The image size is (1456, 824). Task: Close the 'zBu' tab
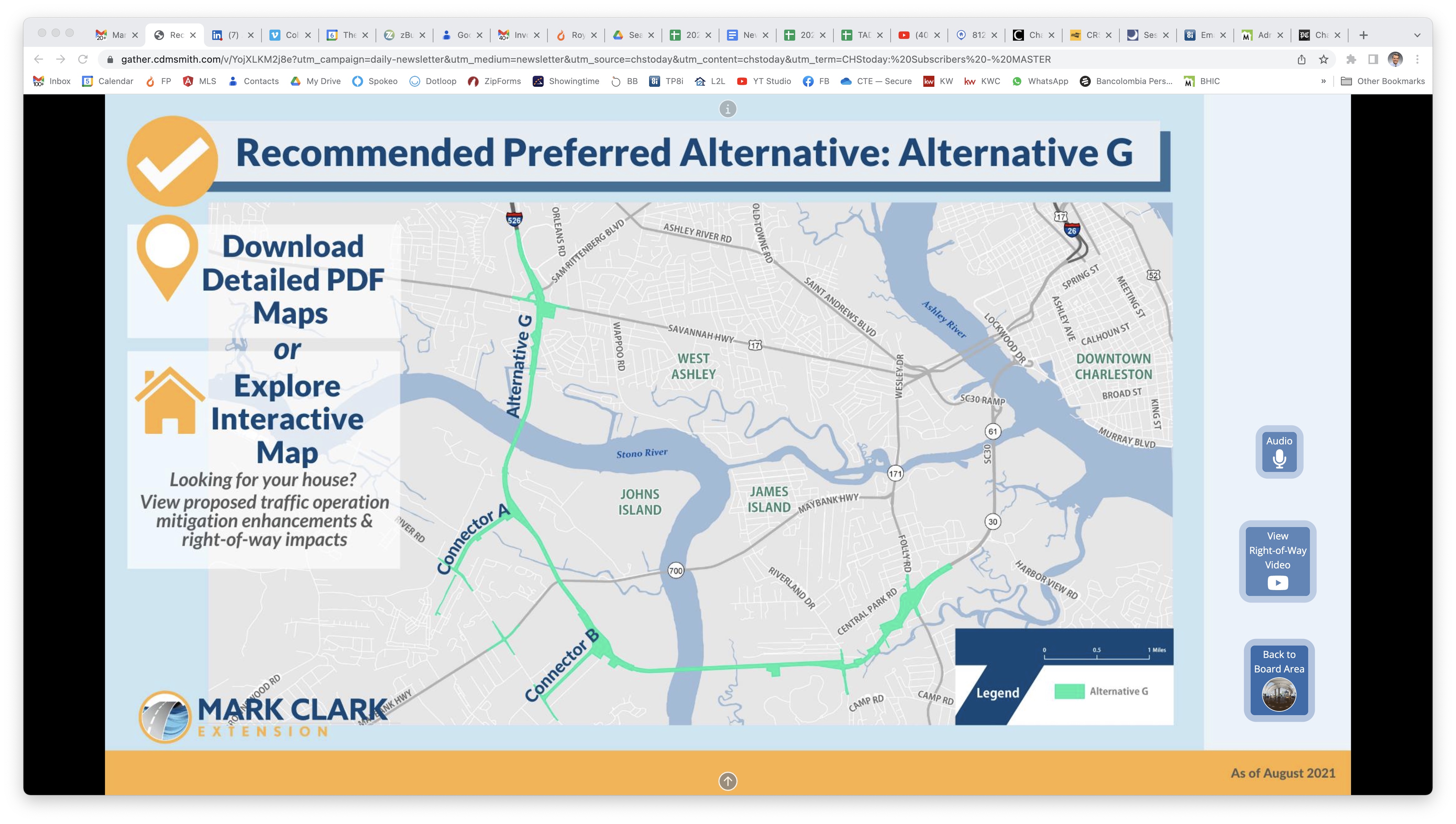coord(422,35)
